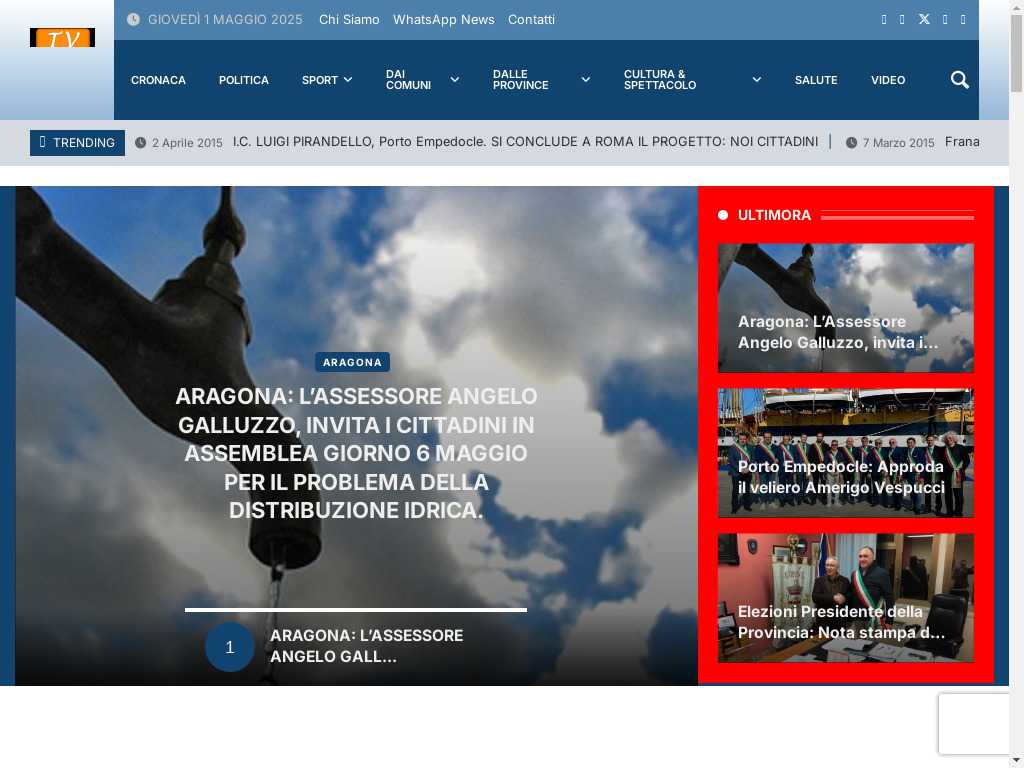Open the Salute section
Screen dimensions: 1024x768
coord(816,80)
